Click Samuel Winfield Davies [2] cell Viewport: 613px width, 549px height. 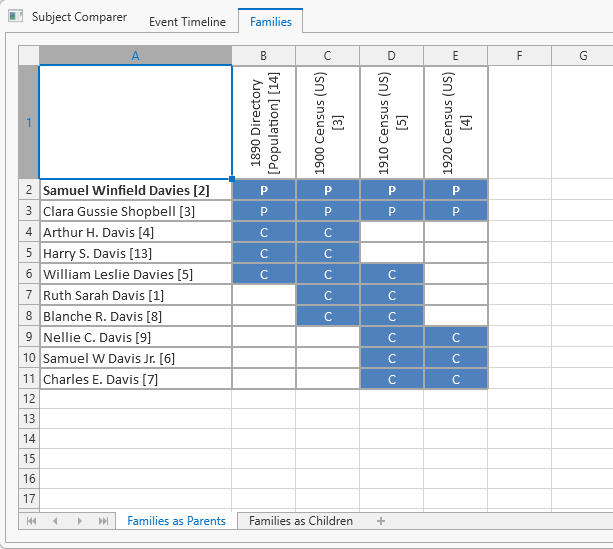click(x=135, y=190)
